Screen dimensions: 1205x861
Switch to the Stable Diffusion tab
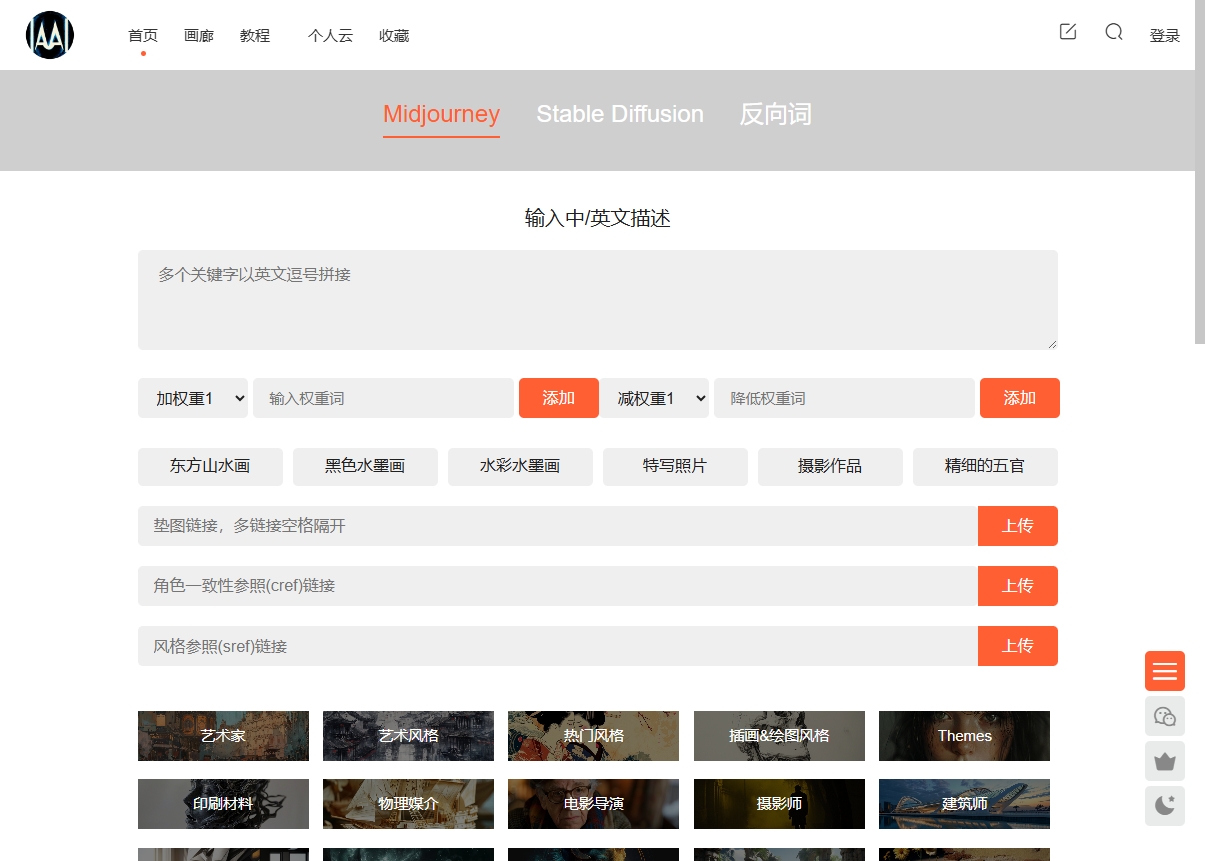point(620,114)
